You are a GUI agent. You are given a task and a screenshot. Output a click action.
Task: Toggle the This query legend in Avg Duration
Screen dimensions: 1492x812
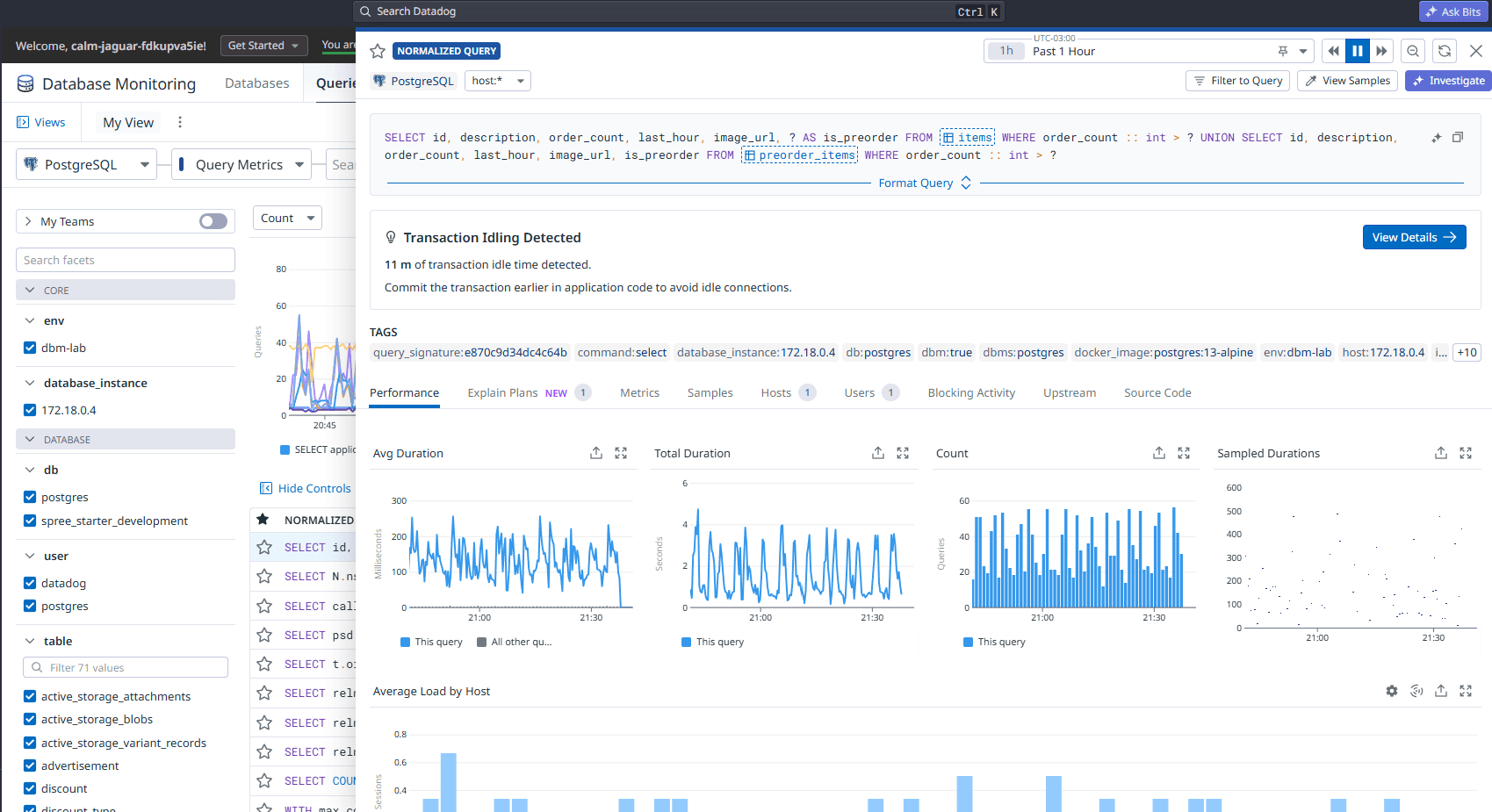click(x=431, y=642)
